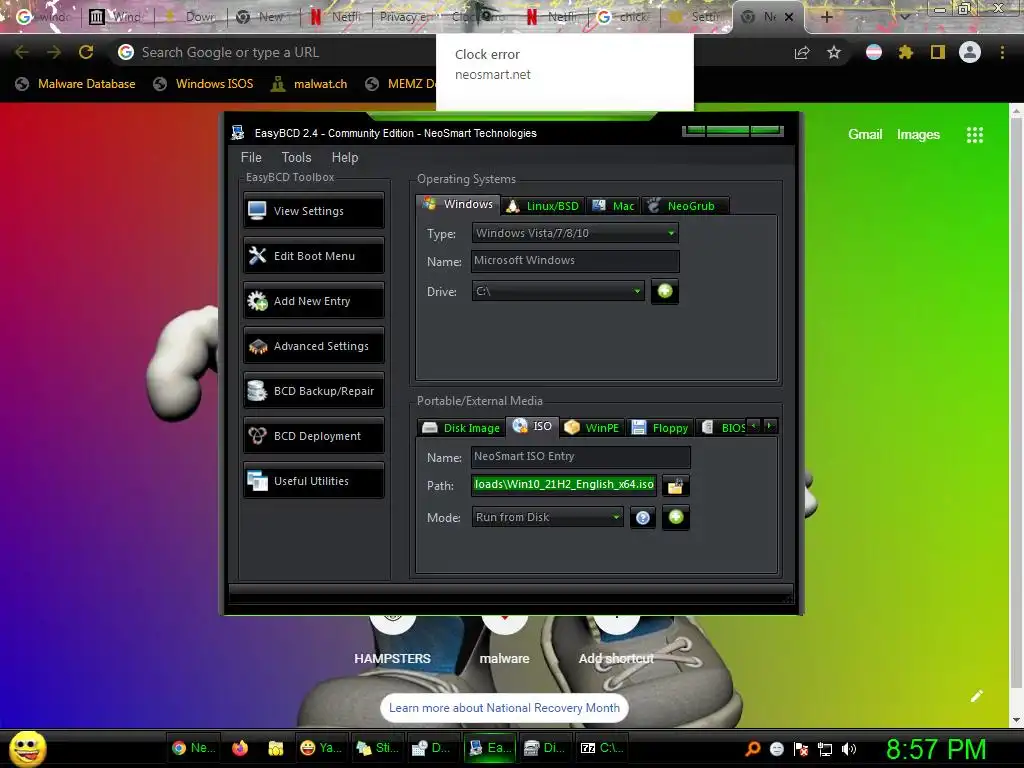Open Add New Entry section
1024x768 pixels.
click(x=313, y=301)
